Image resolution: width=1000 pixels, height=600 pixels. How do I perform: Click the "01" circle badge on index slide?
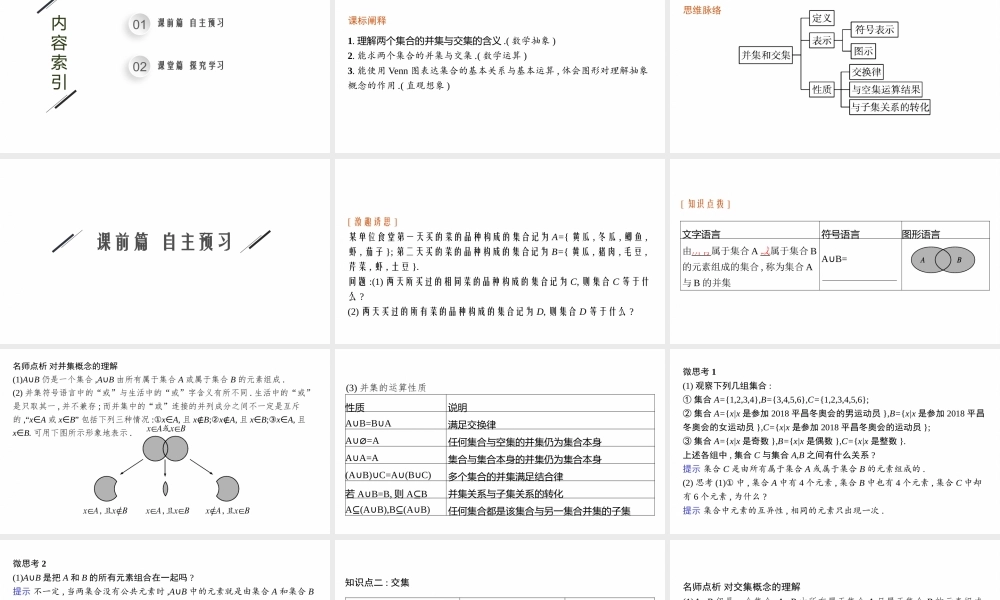tap(140, 24)
